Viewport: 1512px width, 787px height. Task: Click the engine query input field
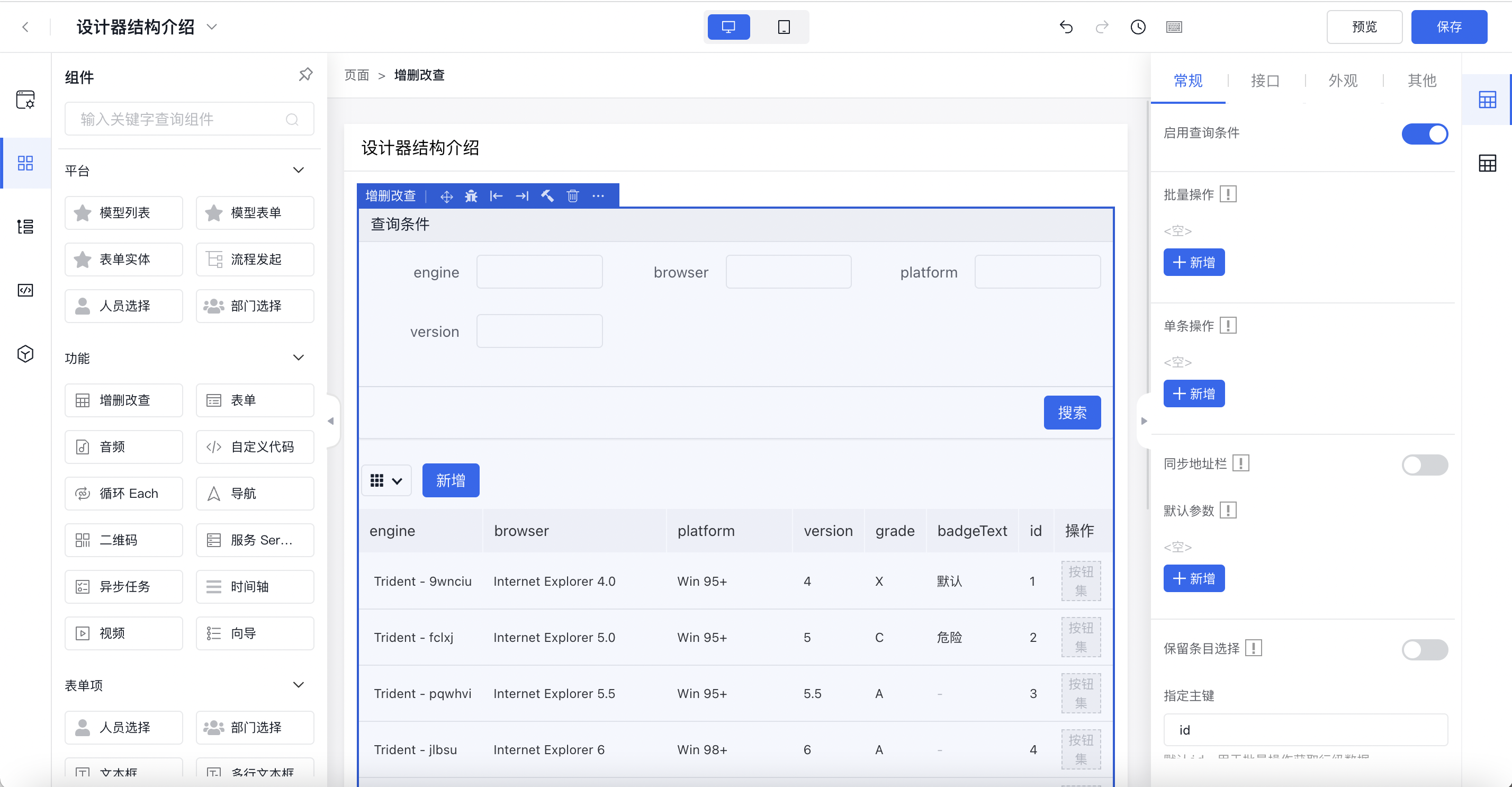539,272
